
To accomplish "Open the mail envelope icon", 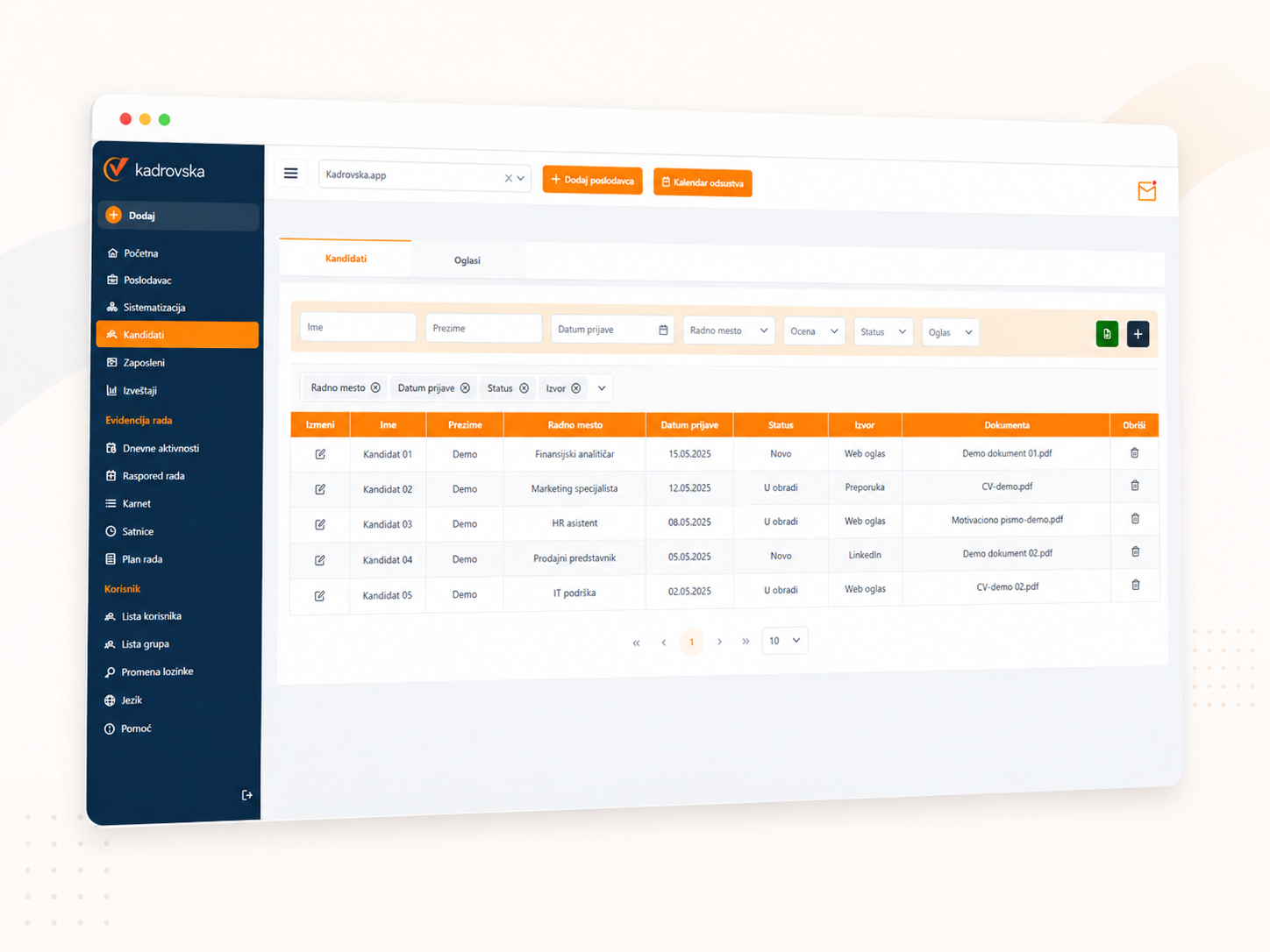I will tap(1146, 190).
